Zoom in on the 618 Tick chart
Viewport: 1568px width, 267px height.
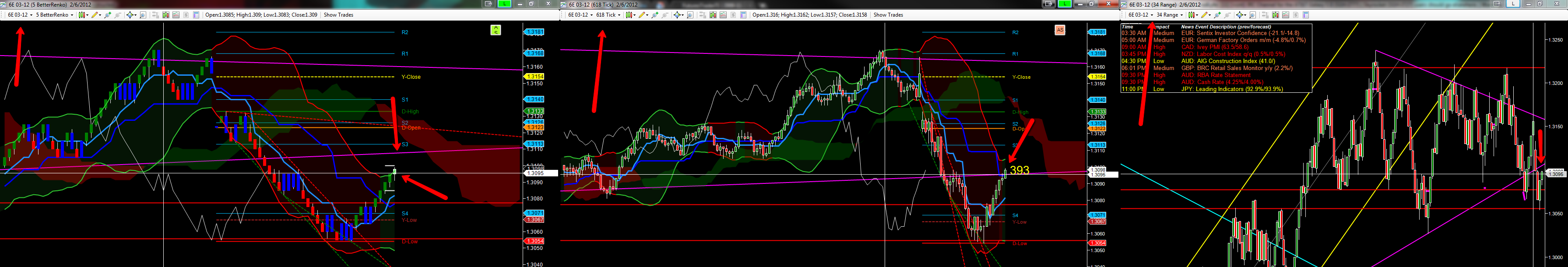click(655, 14)
